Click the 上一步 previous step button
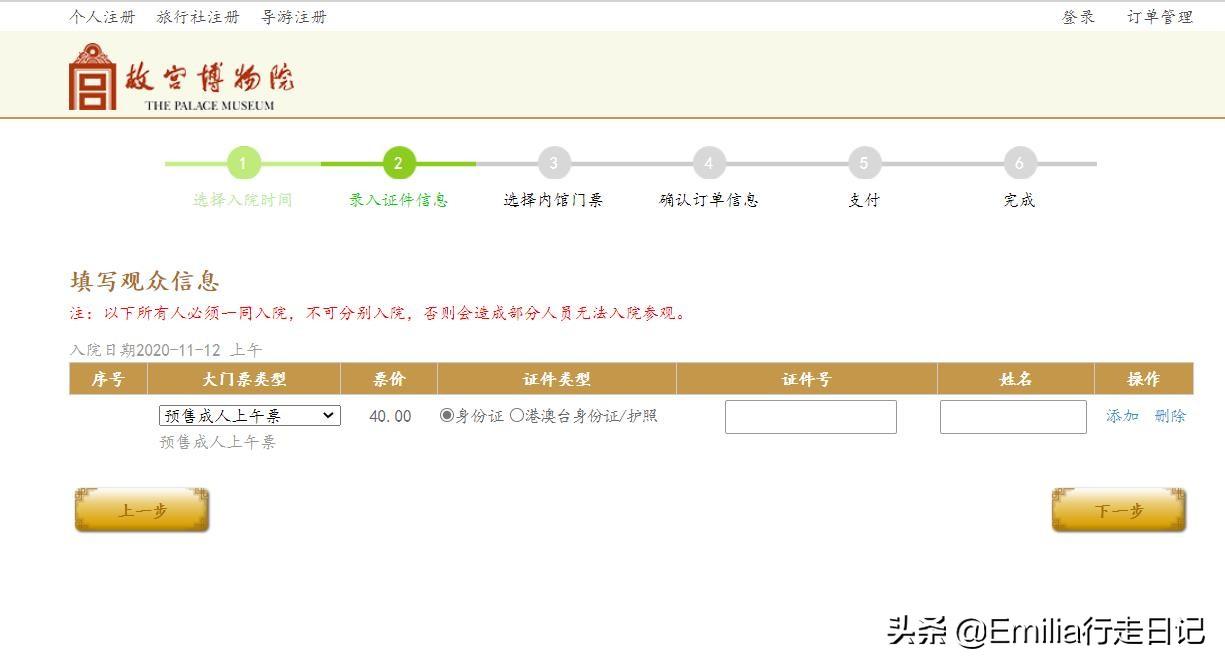Image resolution: width=1225 pixels, height=666 pixels. (141, 509)
